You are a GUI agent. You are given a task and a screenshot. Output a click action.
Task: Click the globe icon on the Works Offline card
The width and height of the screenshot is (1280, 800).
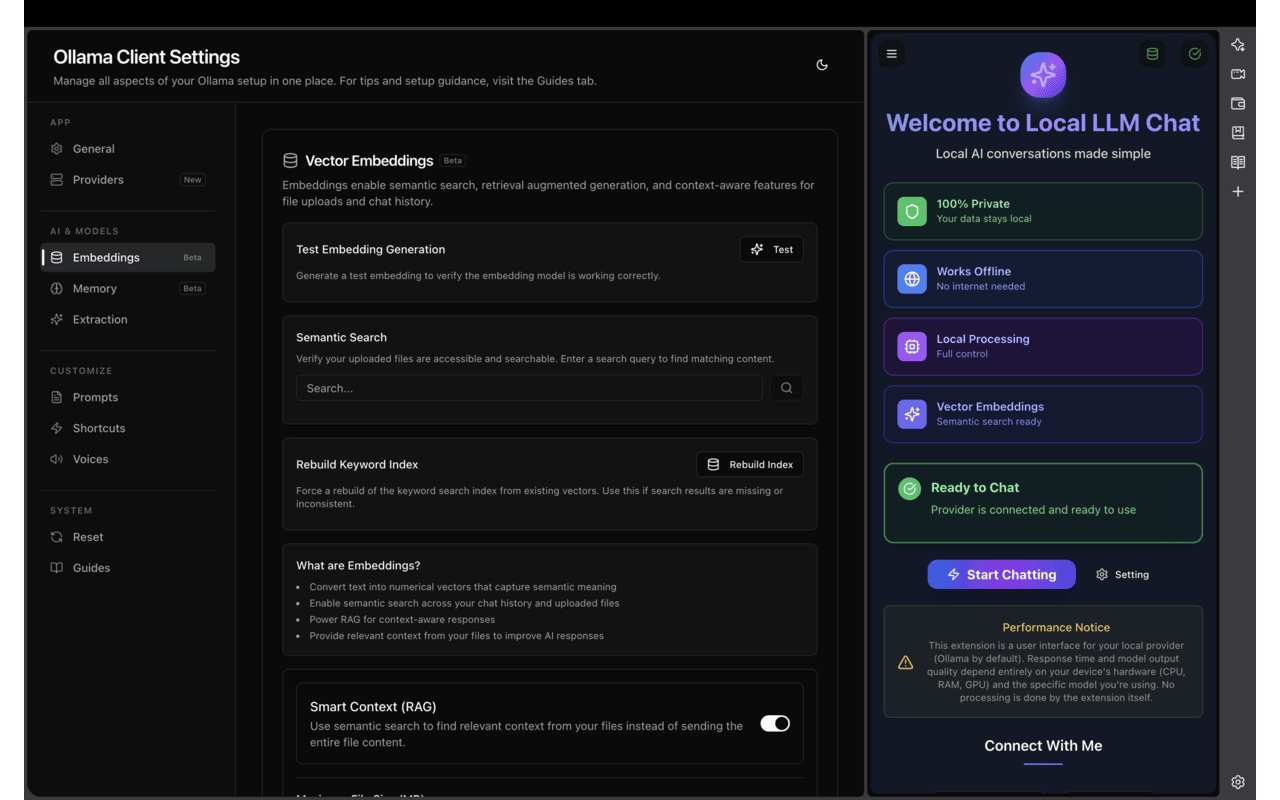point(912,279)
